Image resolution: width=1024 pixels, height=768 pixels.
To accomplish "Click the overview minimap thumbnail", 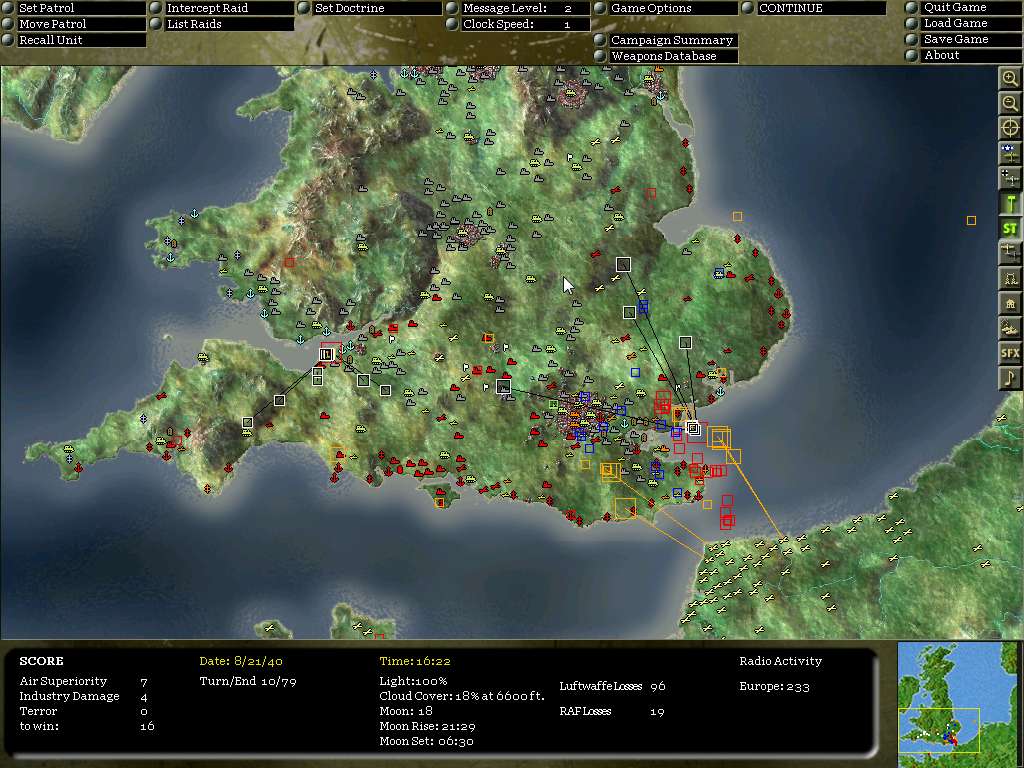I will (x=957, y=705).
